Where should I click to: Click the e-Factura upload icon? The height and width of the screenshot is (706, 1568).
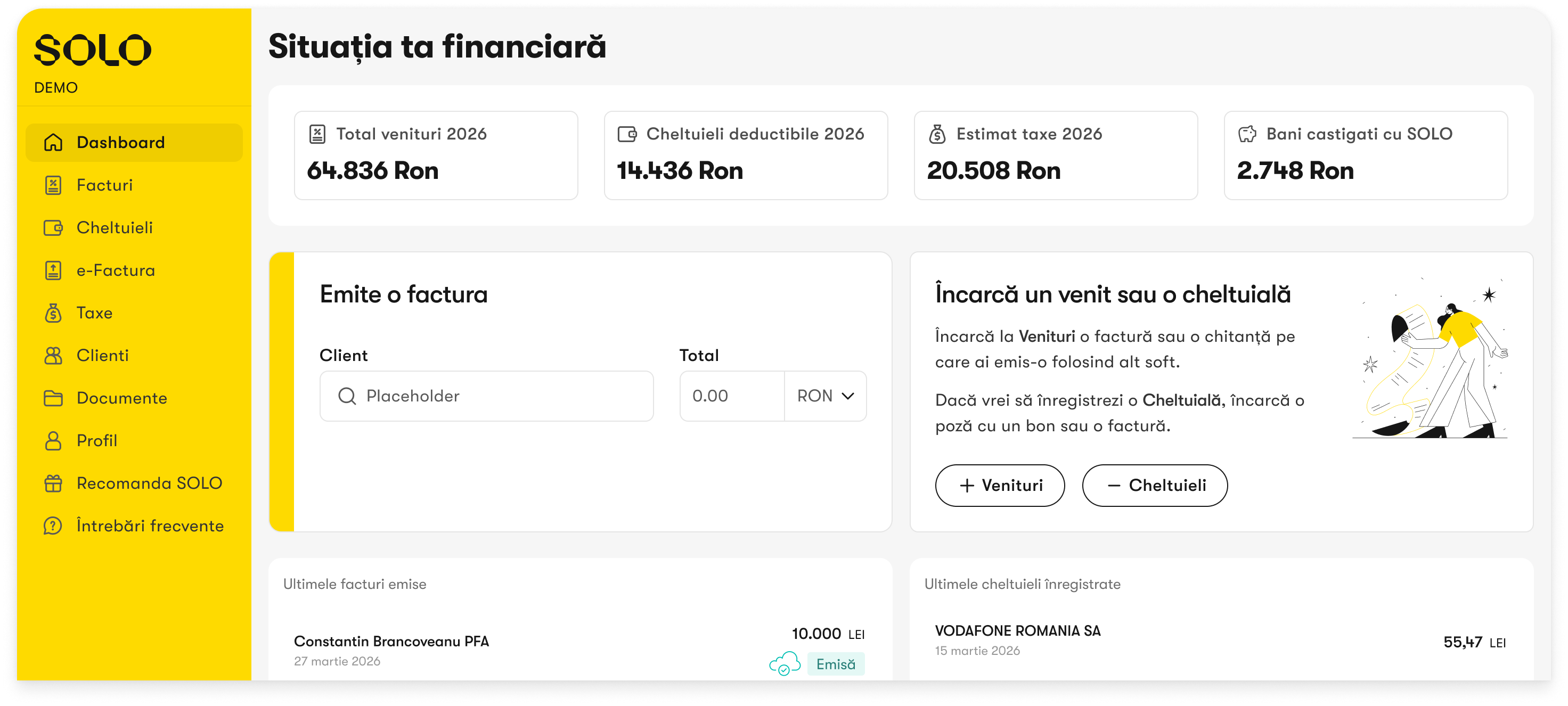click(54, 270)
